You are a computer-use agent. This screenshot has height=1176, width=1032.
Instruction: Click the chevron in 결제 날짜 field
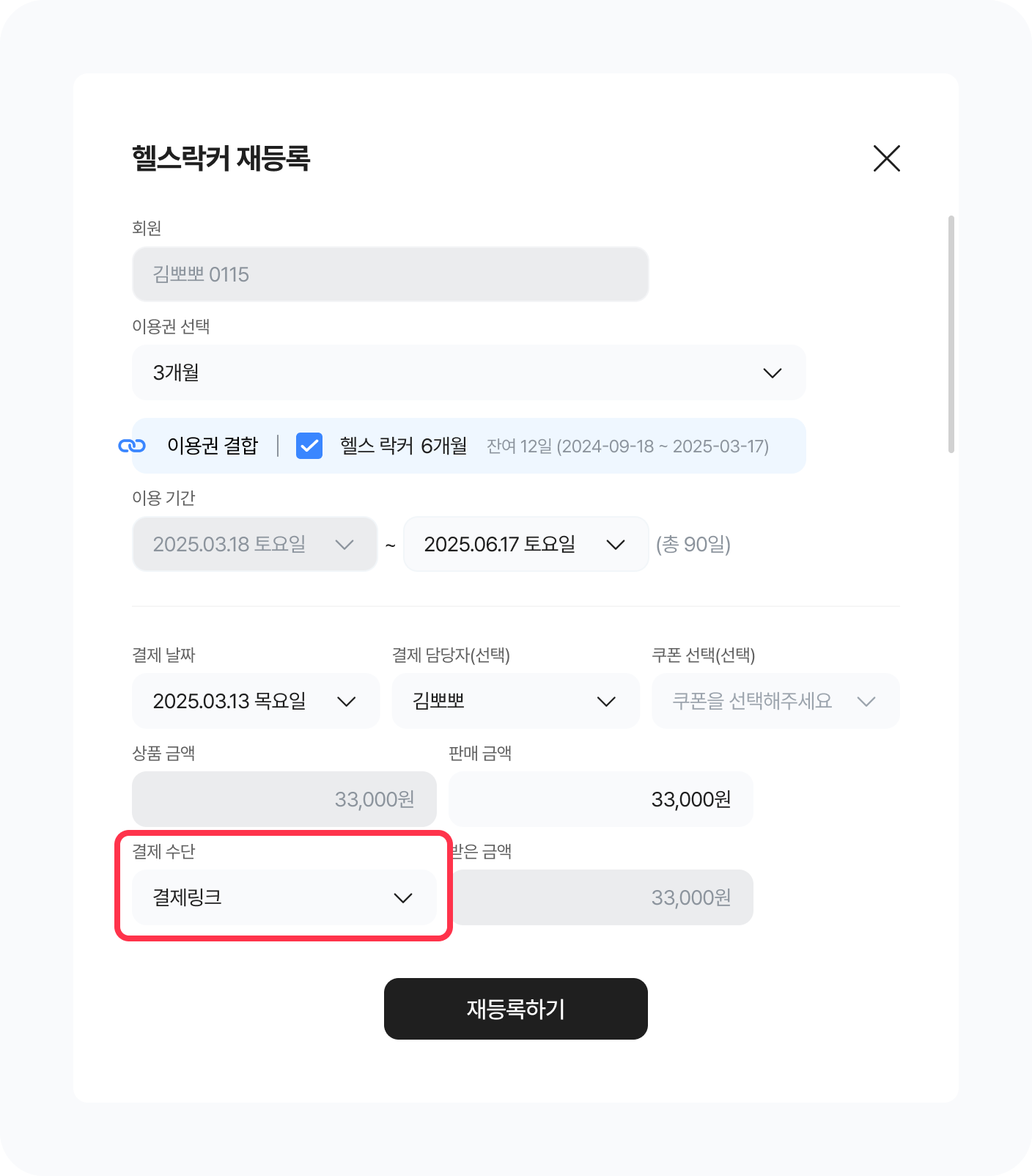pyautogui.click(x=346, y=702)
